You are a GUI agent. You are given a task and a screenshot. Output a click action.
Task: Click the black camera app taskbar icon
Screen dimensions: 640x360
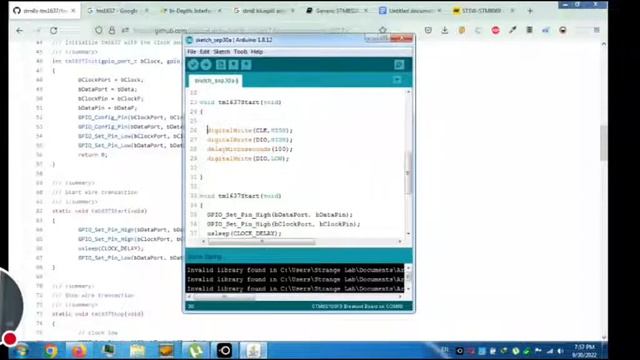pos(224,351)
